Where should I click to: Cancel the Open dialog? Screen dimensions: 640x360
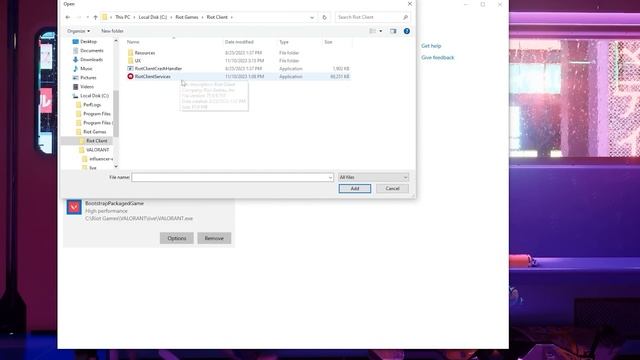pos(392,189)
